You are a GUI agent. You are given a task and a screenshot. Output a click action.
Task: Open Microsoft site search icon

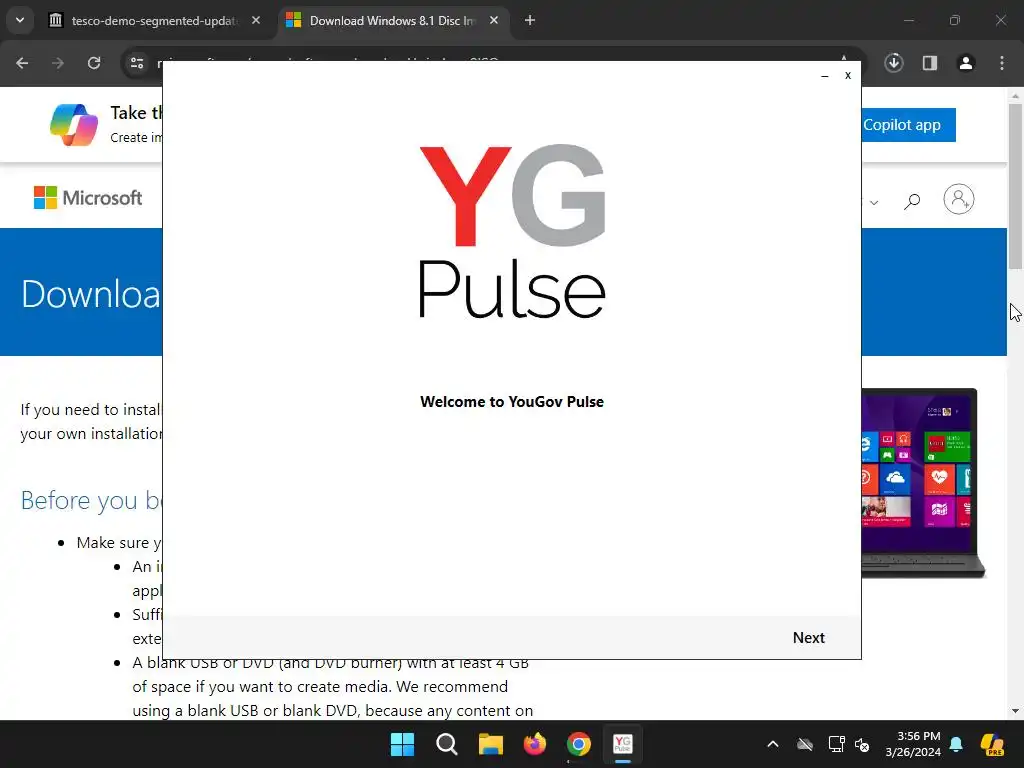912,201
